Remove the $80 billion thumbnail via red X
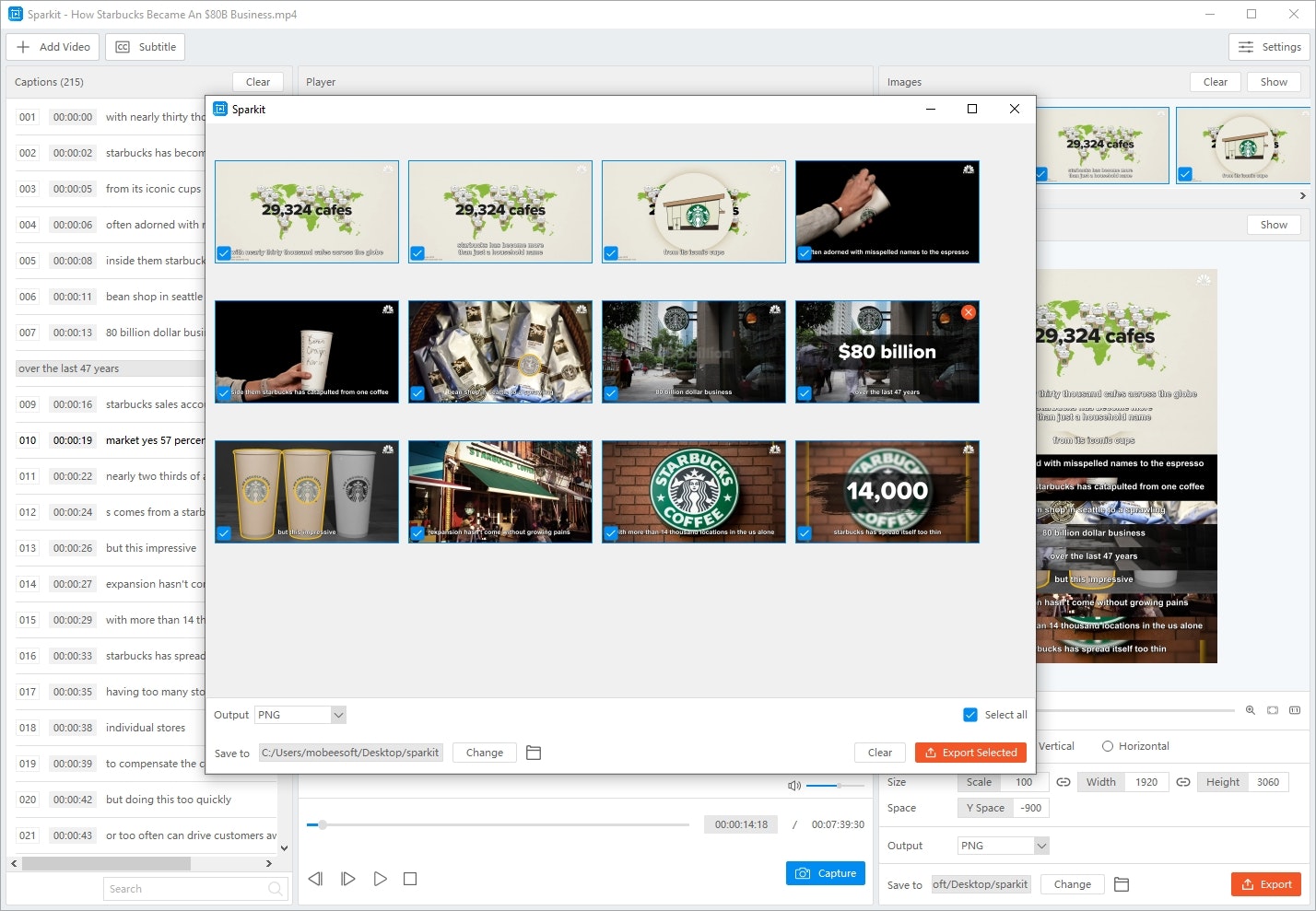The width and height of the screenshot is (1316, 911). click(x=968, y=312)
